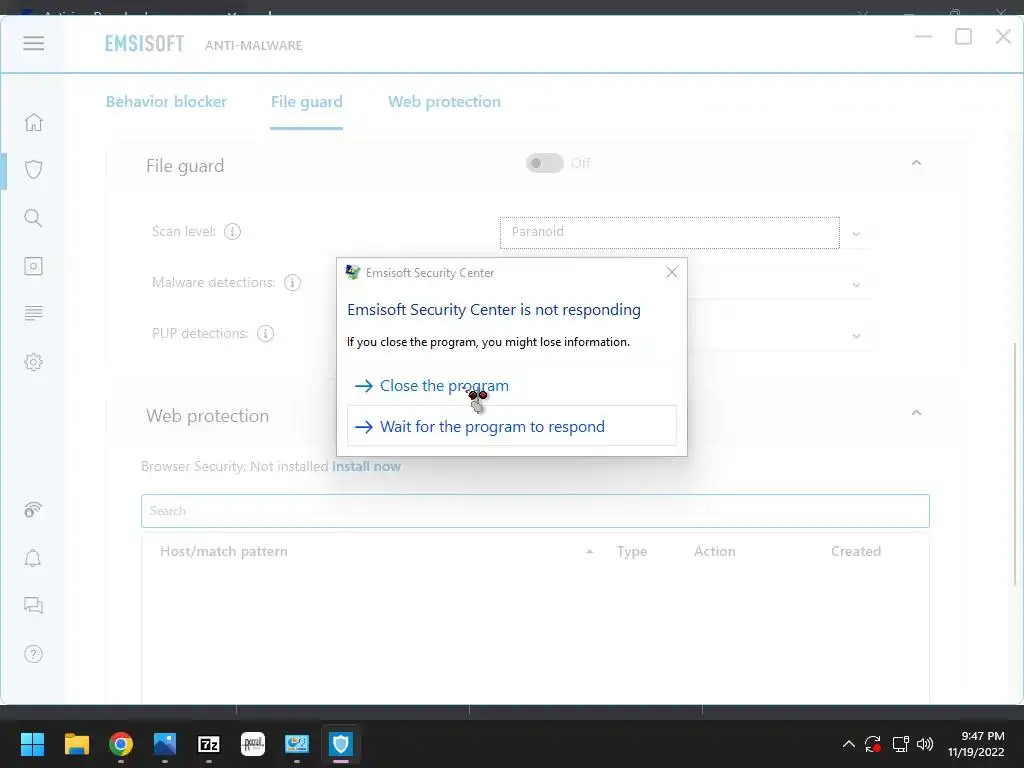Open the Quarantine sidebar icon
Viewport: 1024px width, 768px height.
pos(33,266)
